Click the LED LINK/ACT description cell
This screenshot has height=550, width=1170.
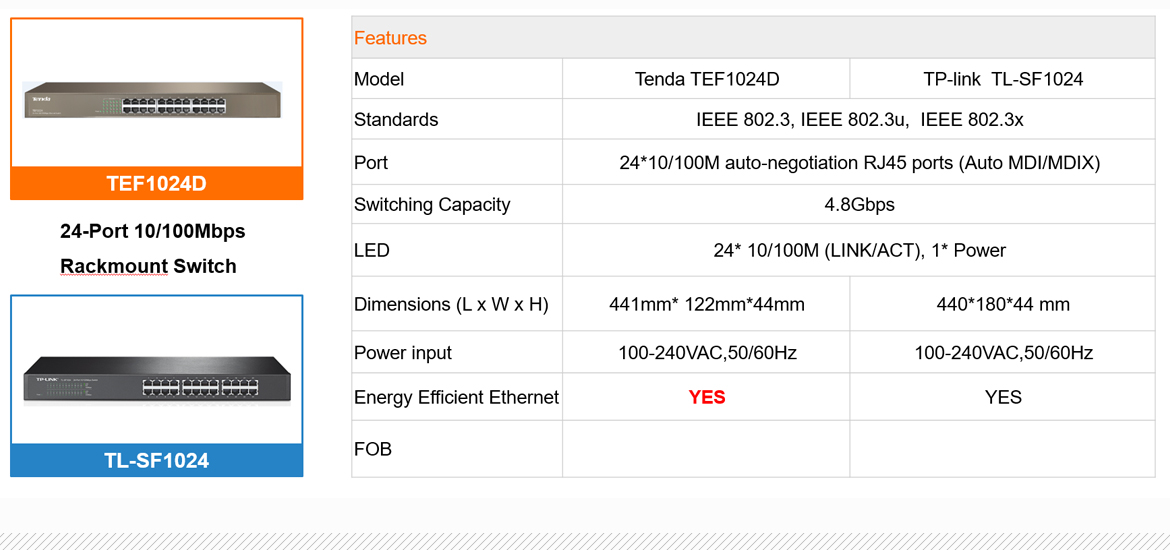coord(859,251)
